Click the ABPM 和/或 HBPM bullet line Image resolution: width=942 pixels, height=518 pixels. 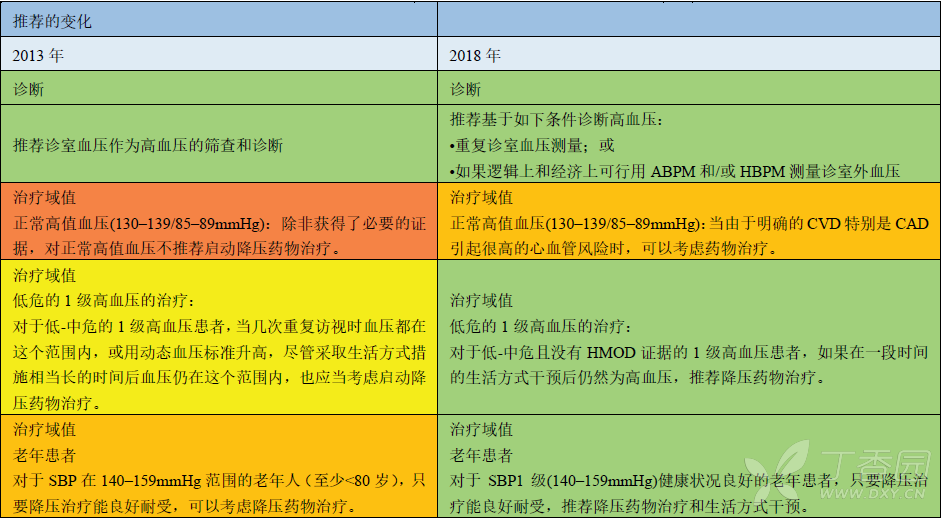pyautogui.click(x=675, y=171)
